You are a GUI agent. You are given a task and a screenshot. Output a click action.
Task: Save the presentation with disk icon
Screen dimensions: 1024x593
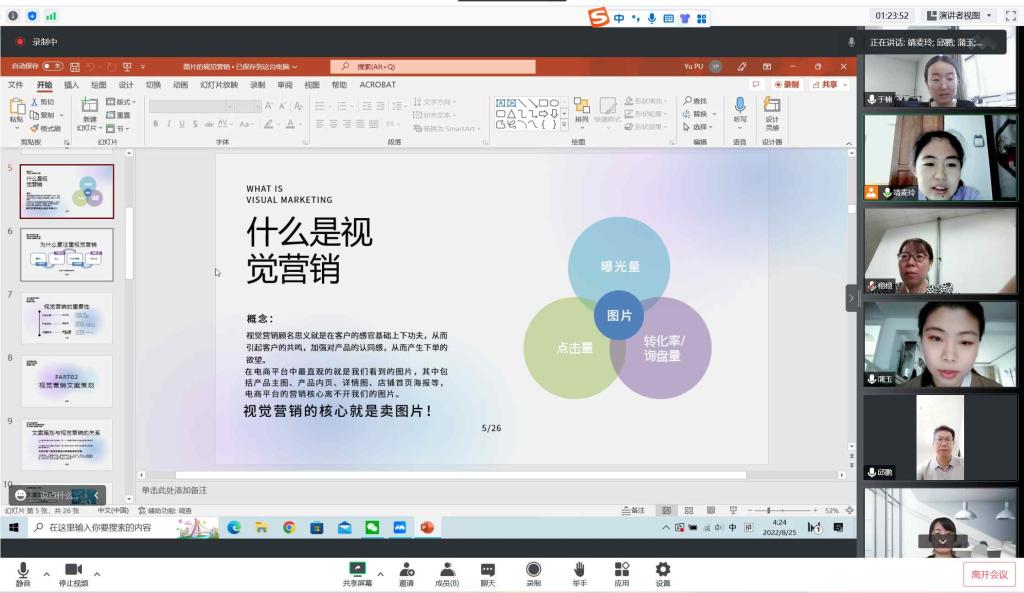(x=75, y=67)
